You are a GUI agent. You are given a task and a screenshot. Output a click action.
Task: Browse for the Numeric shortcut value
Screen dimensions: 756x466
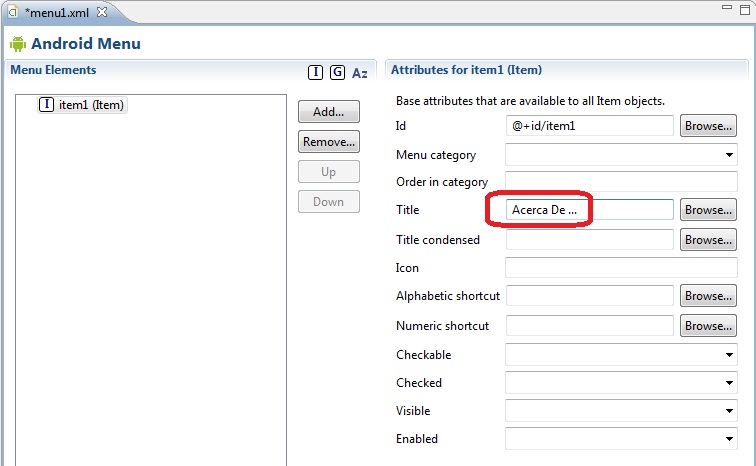(x=708, y=326)
